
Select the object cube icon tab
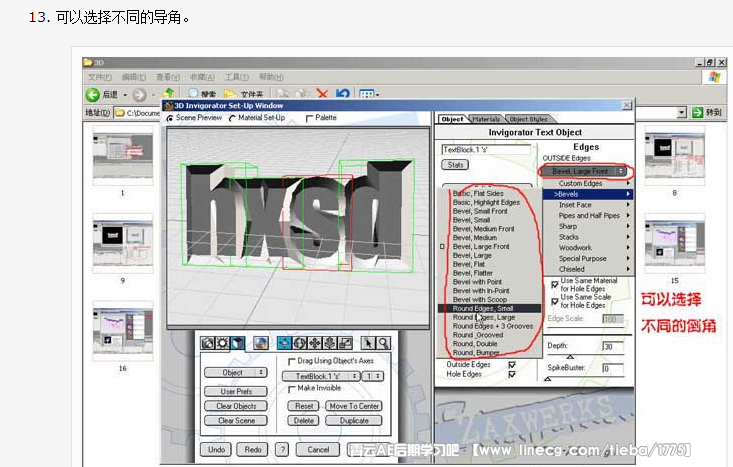click(x=237, y=344)
